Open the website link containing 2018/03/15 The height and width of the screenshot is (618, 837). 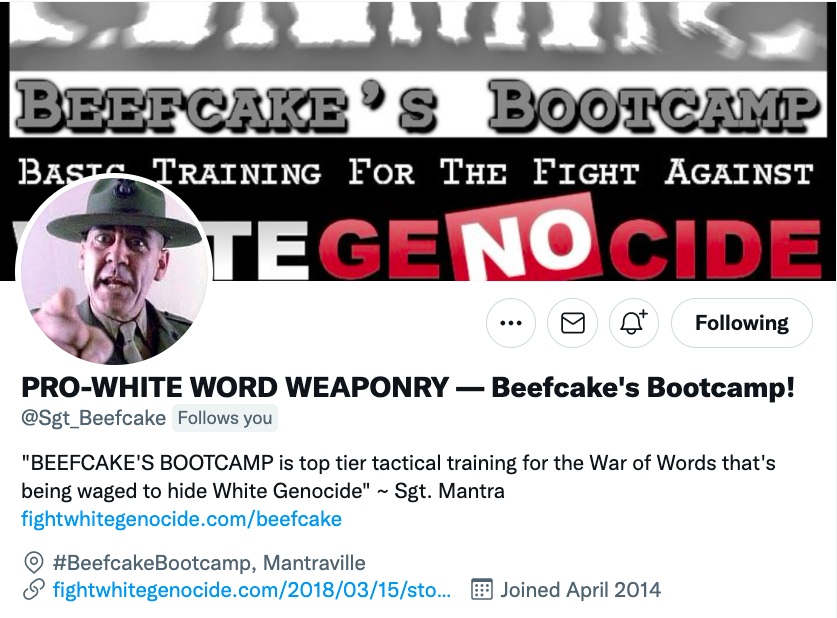pos(252,590)
